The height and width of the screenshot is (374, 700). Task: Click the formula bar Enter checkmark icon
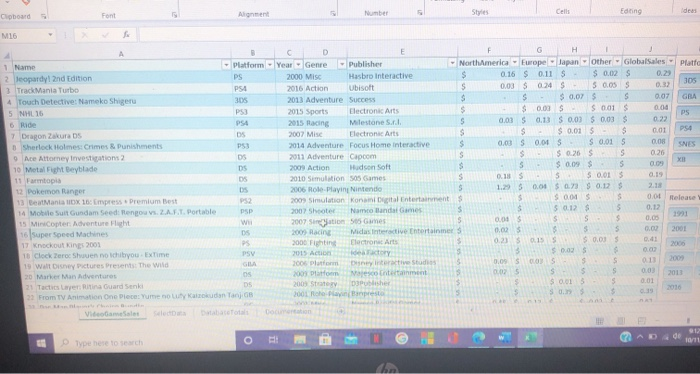[x=105, y=35]
